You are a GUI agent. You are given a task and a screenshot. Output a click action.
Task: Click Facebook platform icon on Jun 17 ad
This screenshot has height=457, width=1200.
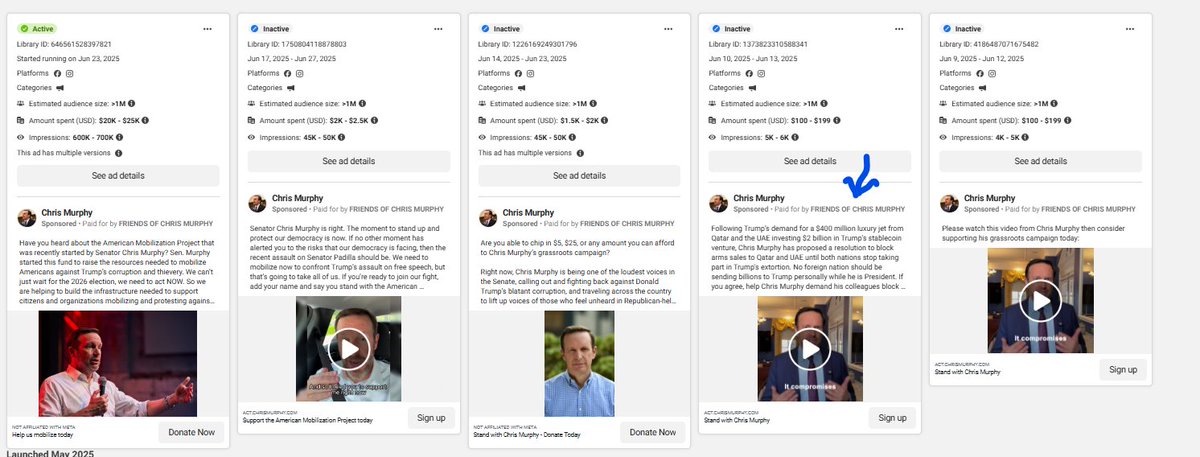point(288,73)
